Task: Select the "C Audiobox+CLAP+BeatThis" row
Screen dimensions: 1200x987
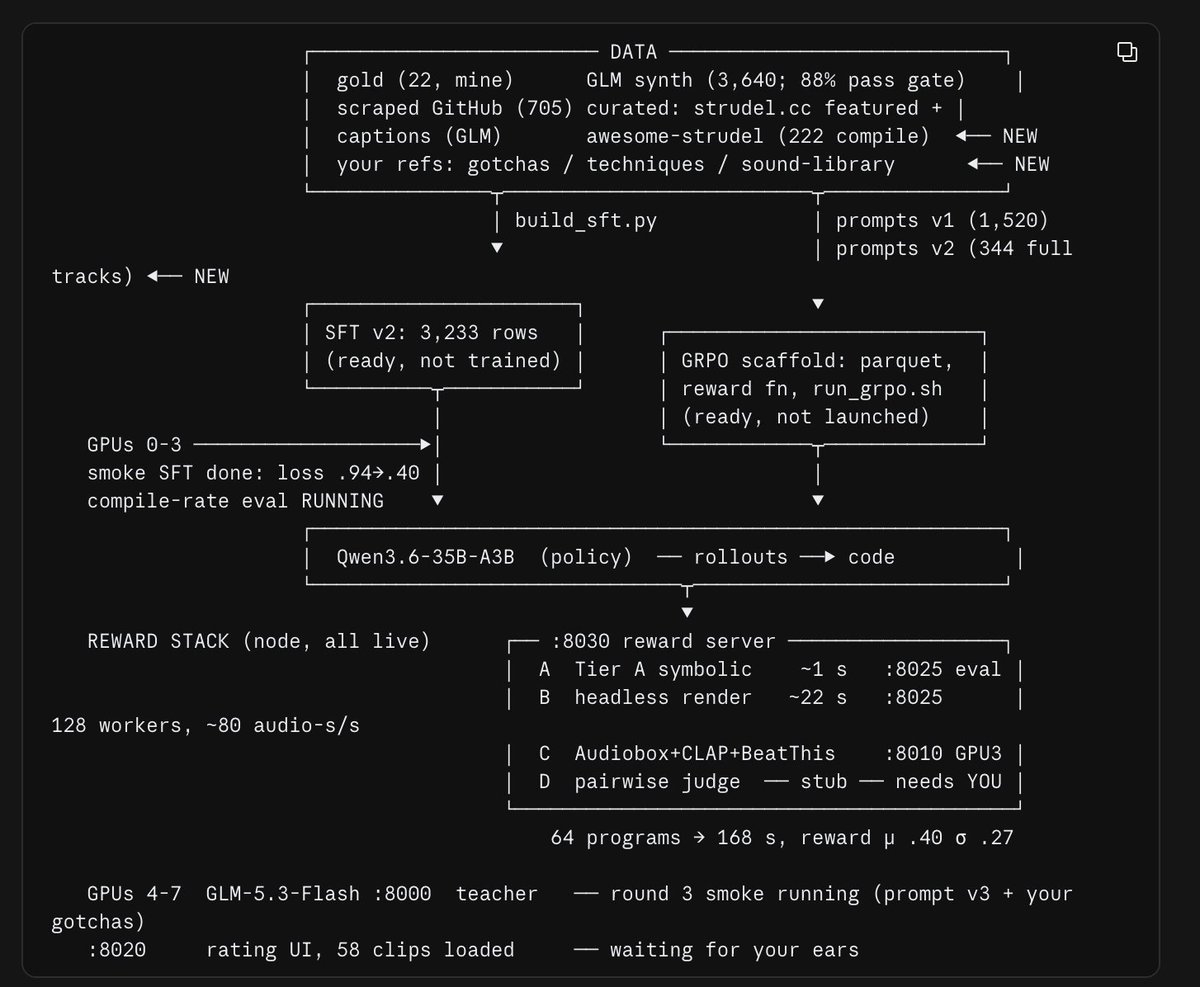Action: tap(770, 753)
